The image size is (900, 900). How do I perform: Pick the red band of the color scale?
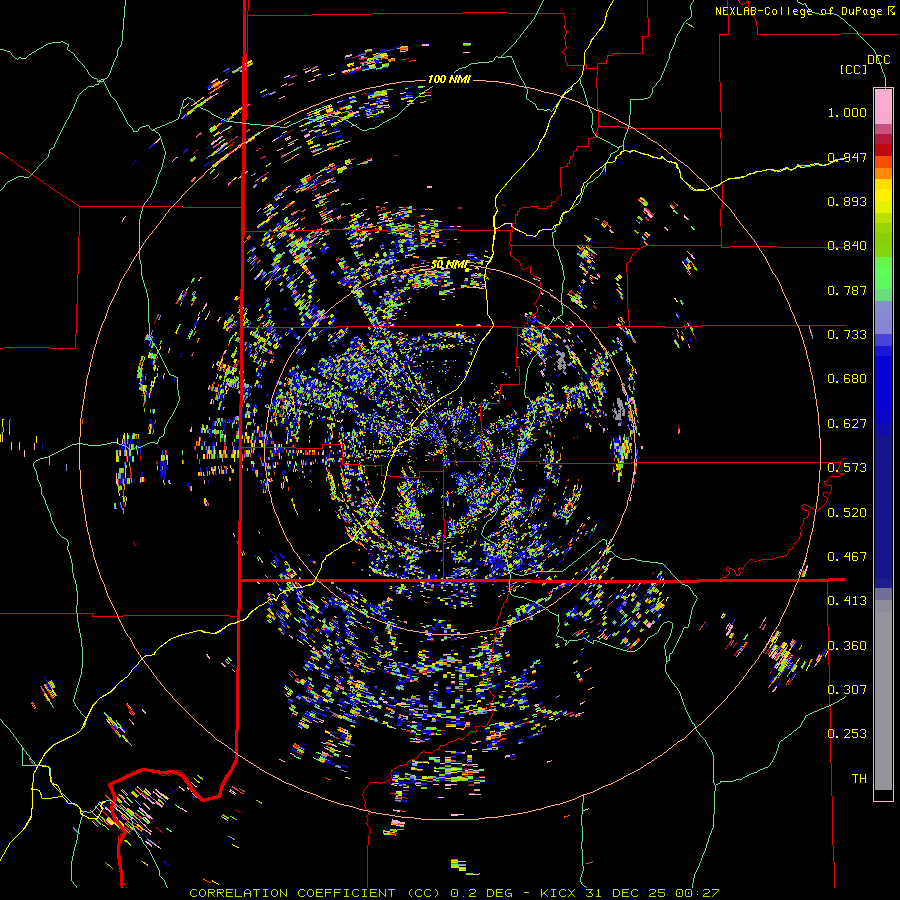[x=883, y=149]
